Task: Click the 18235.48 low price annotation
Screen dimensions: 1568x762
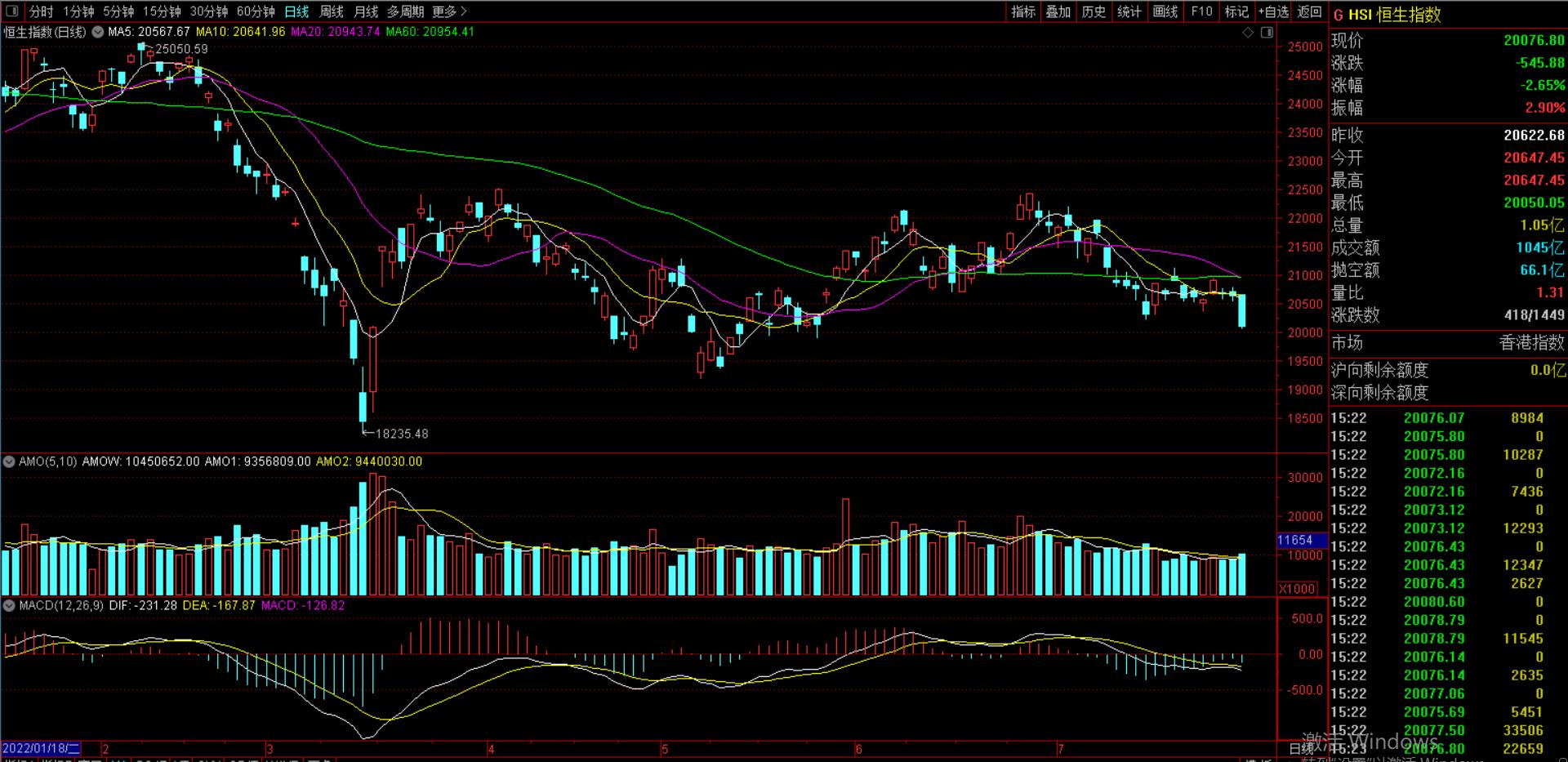Action: 402,434
